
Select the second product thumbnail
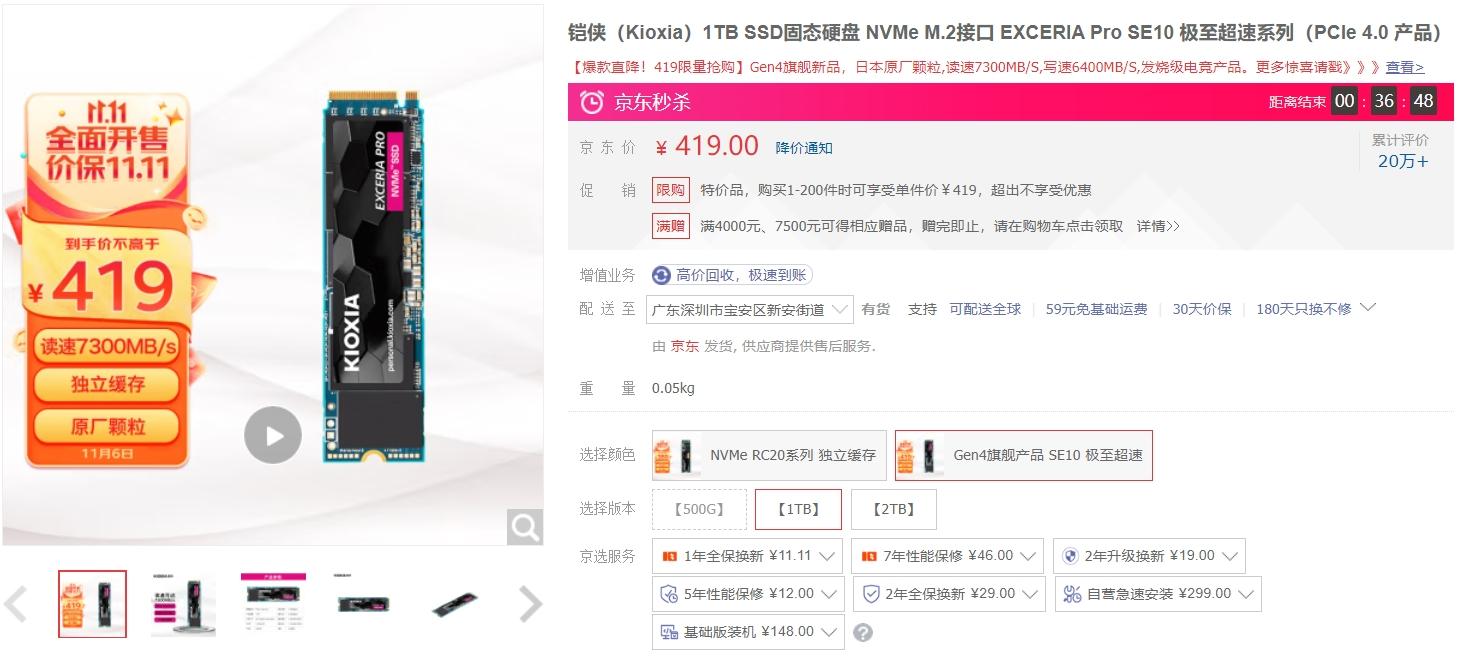183,604
